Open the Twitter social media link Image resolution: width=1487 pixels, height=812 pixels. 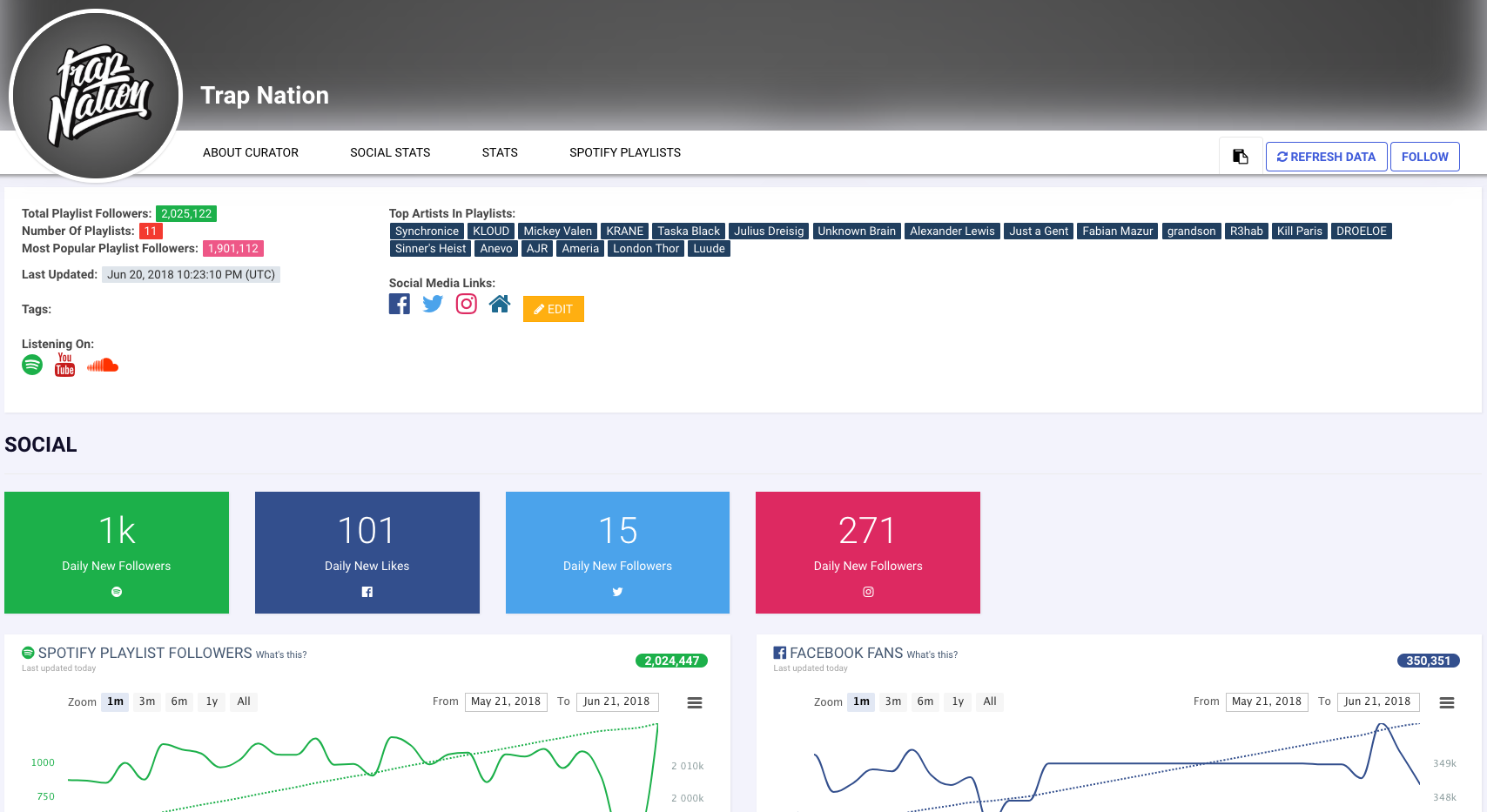point(433,304)
